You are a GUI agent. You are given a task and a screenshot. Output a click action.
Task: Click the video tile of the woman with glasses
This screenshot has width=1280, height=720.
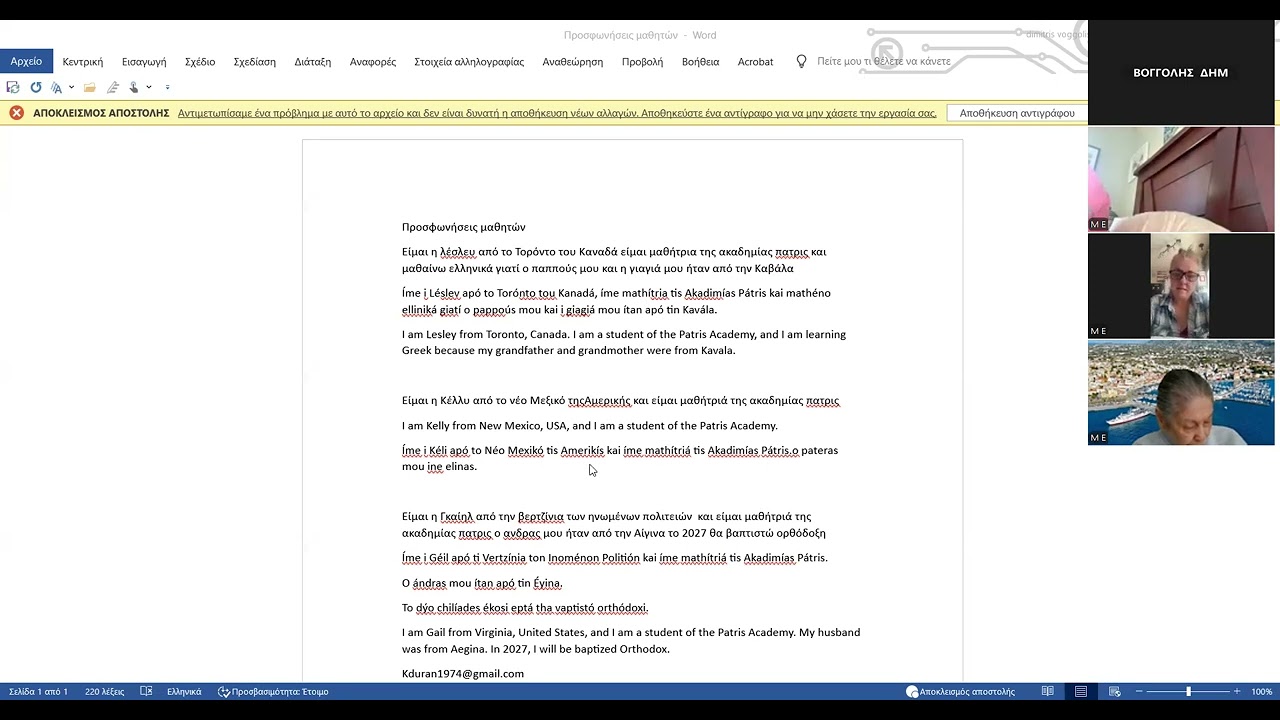click(x=1181, y=286)
